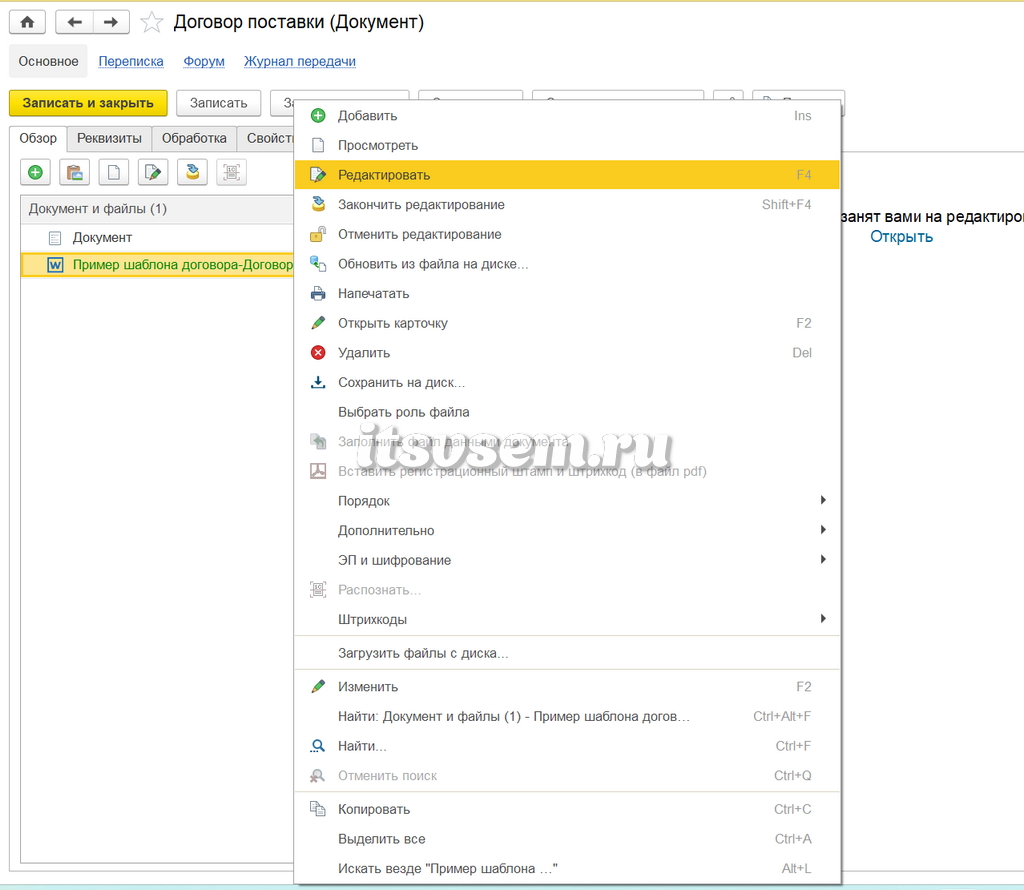Choose Выбрать роль файла
This screenshot has width=1024, height=890.
tap(567, 412)
